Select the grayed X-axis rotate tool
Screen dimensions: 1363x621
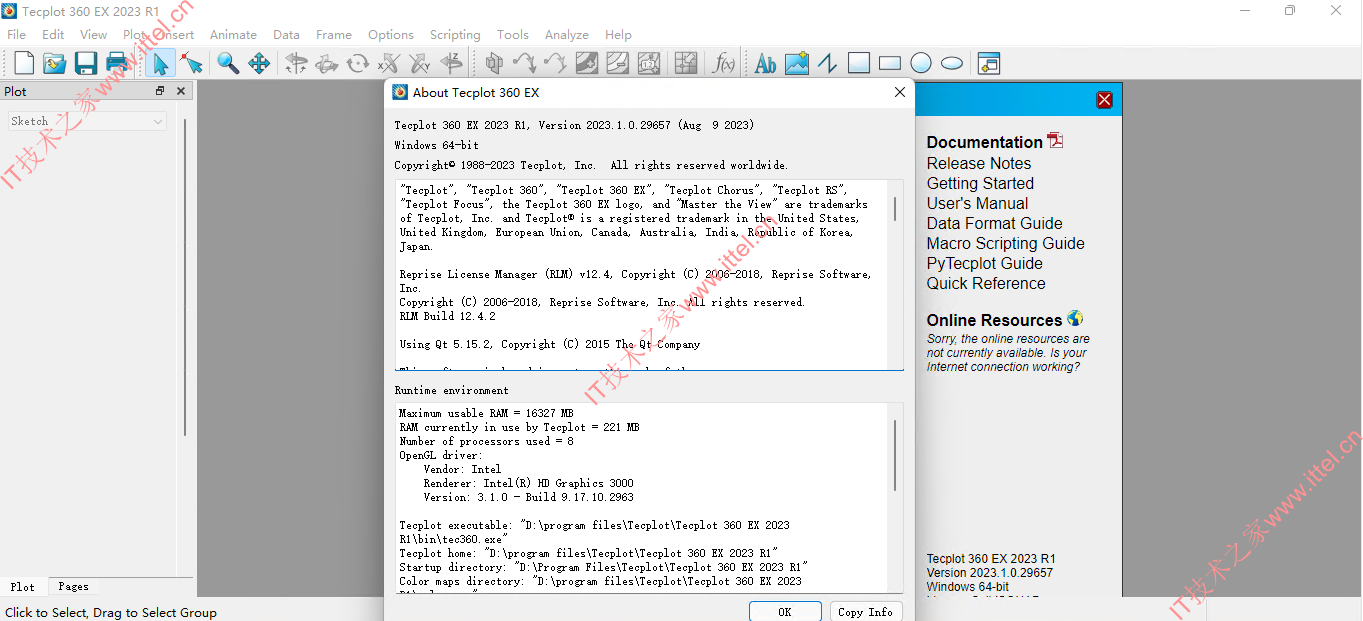click(x=389, y=63)
